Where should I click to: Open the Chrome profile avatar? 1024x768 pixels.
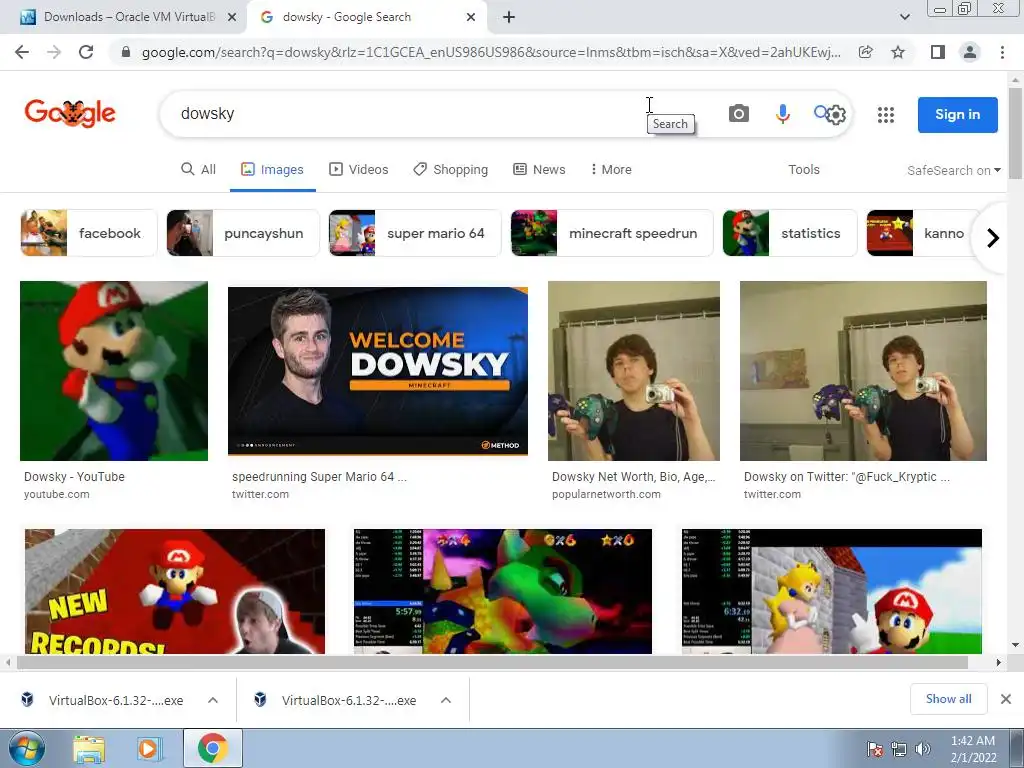(x=970, y=52)
